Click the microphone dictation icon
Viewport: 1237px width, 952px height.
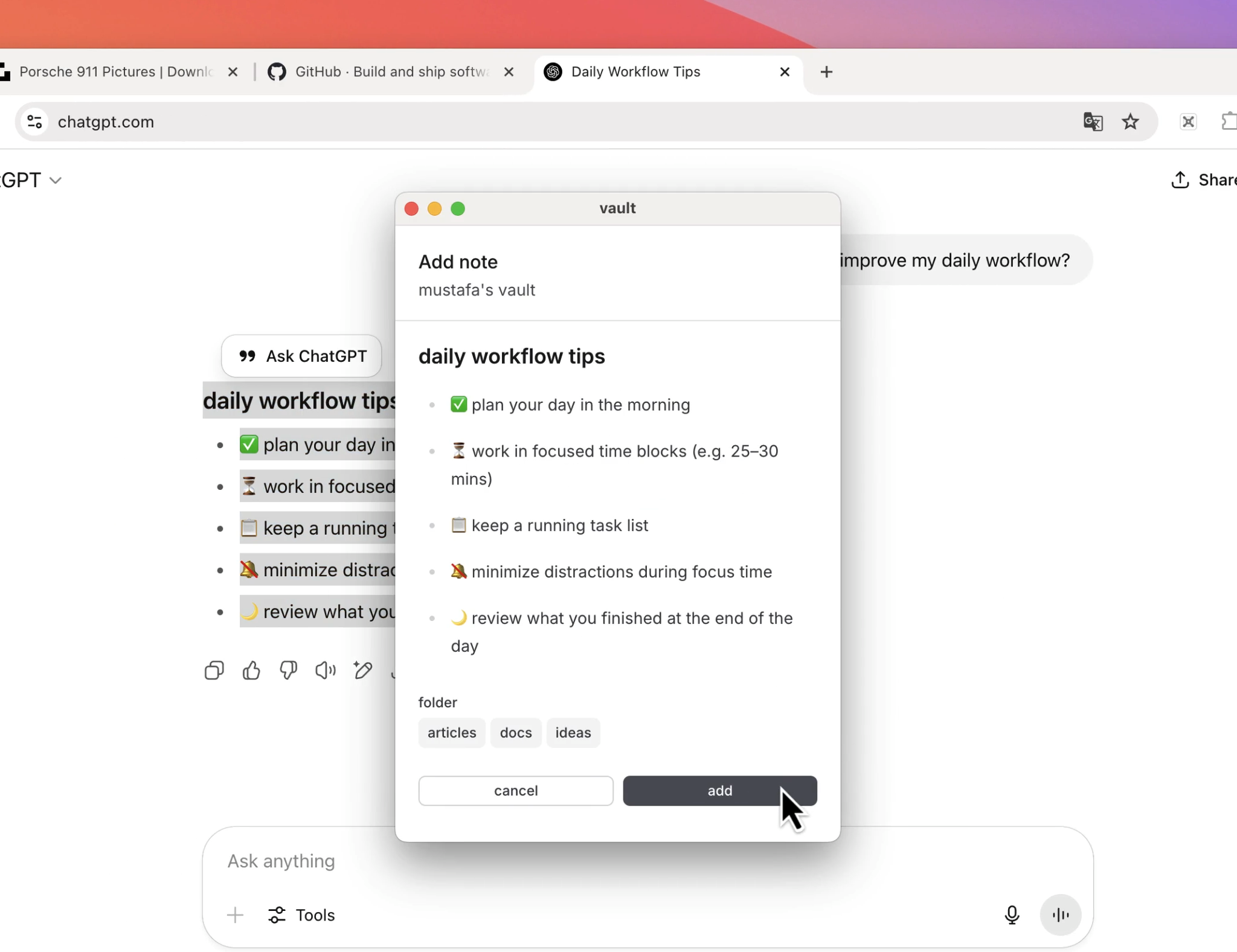click(1012, 915)
